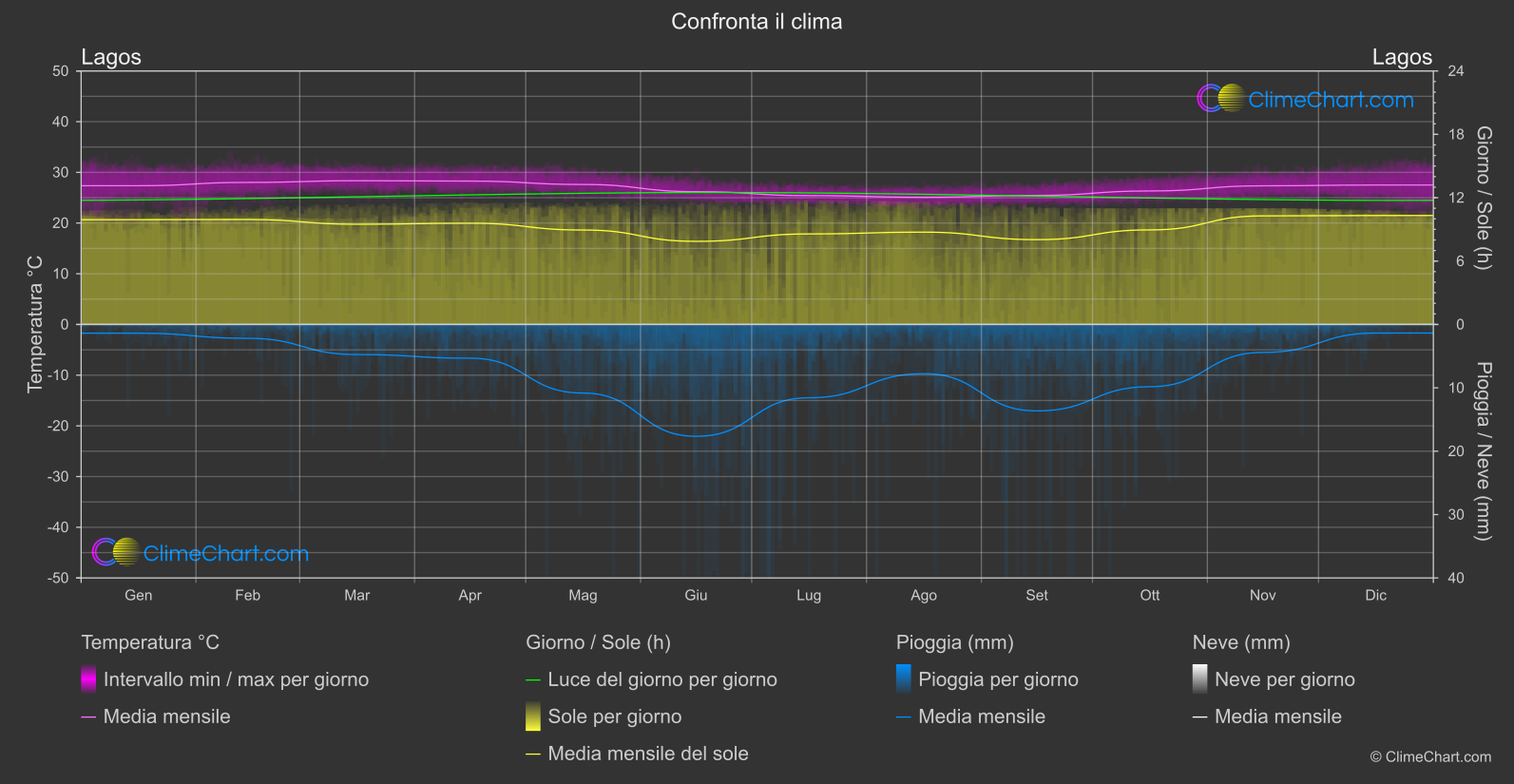This screenshot has height=784, width=1514.
Task: Click the 'Pioggia (mm)' legend heading
Action: click(955, 642)
